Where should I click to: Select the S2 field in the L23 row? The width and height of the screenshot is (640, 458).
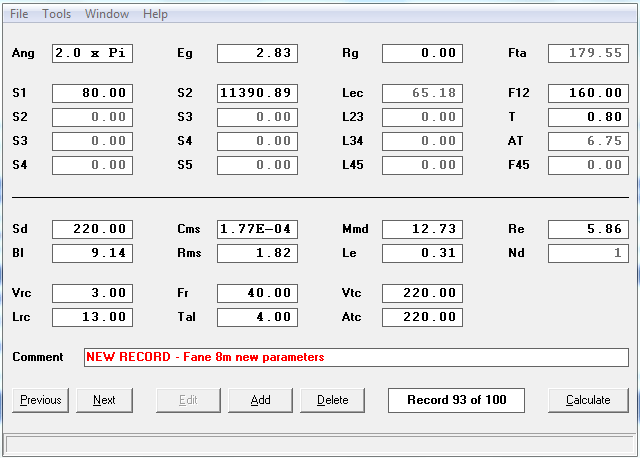click(x=92, y=117)
